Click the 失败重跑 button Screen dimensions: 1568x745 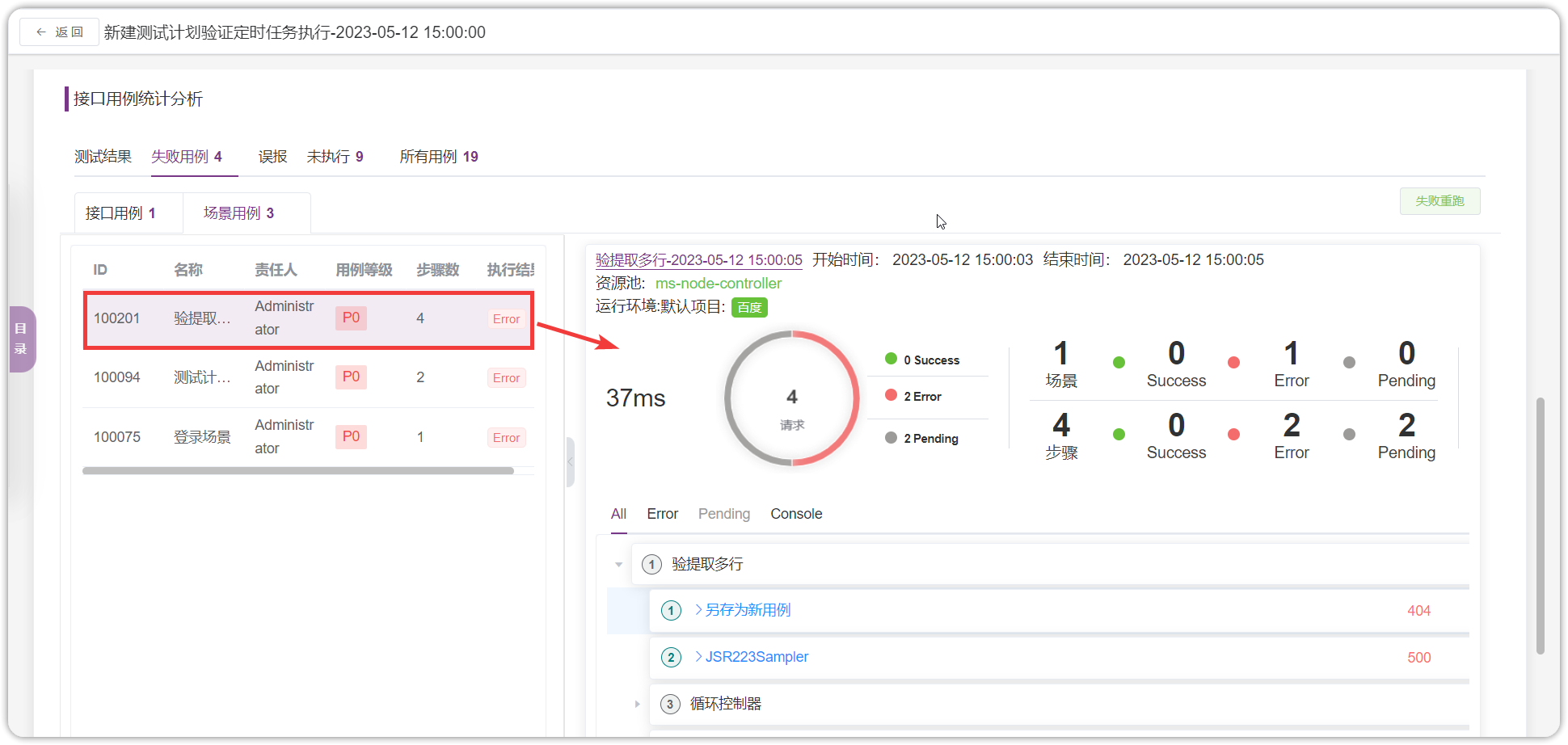[x=1439, y=201]
